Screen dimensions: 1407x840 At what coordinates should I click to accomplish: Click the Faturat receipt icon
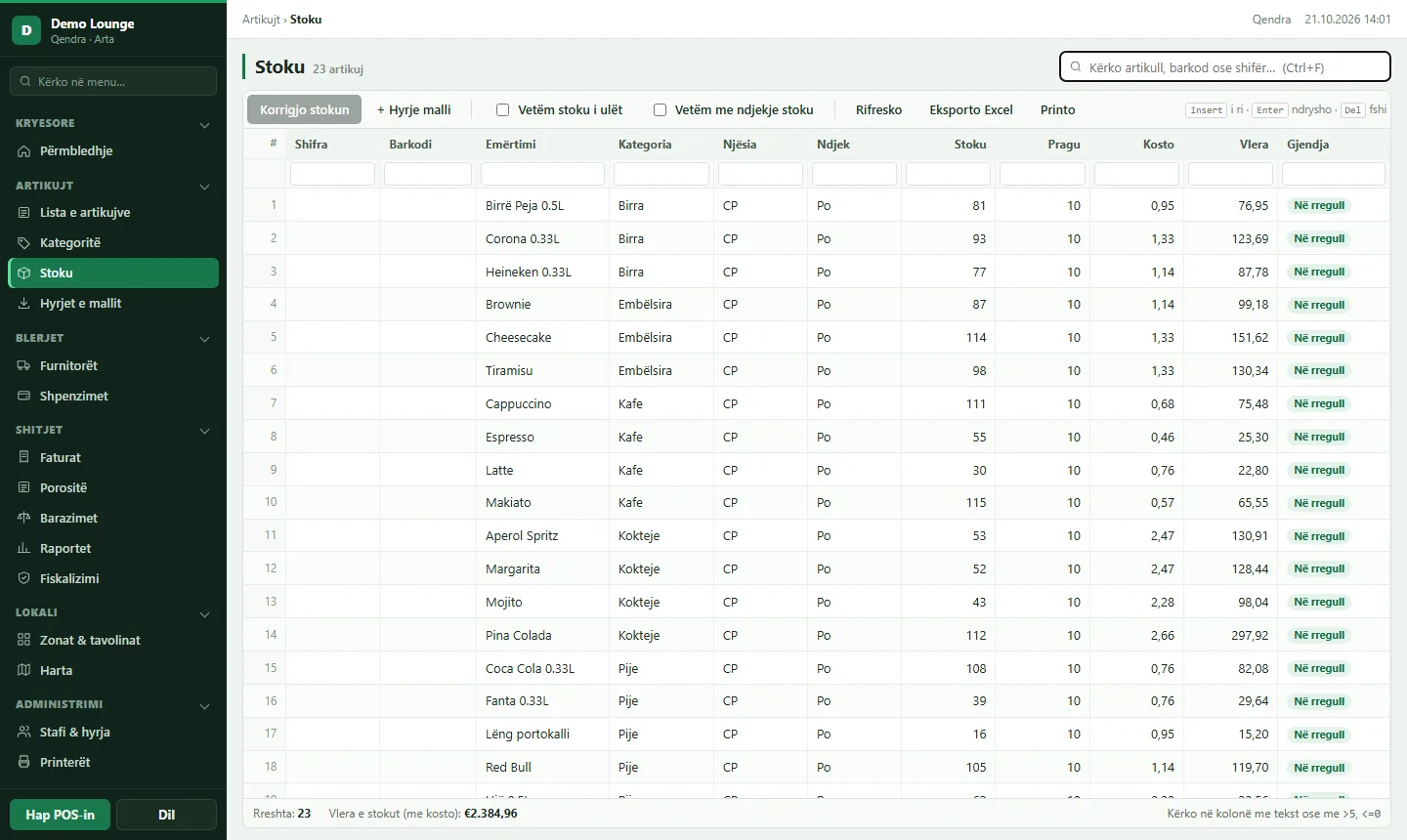[x=24, y=458]
